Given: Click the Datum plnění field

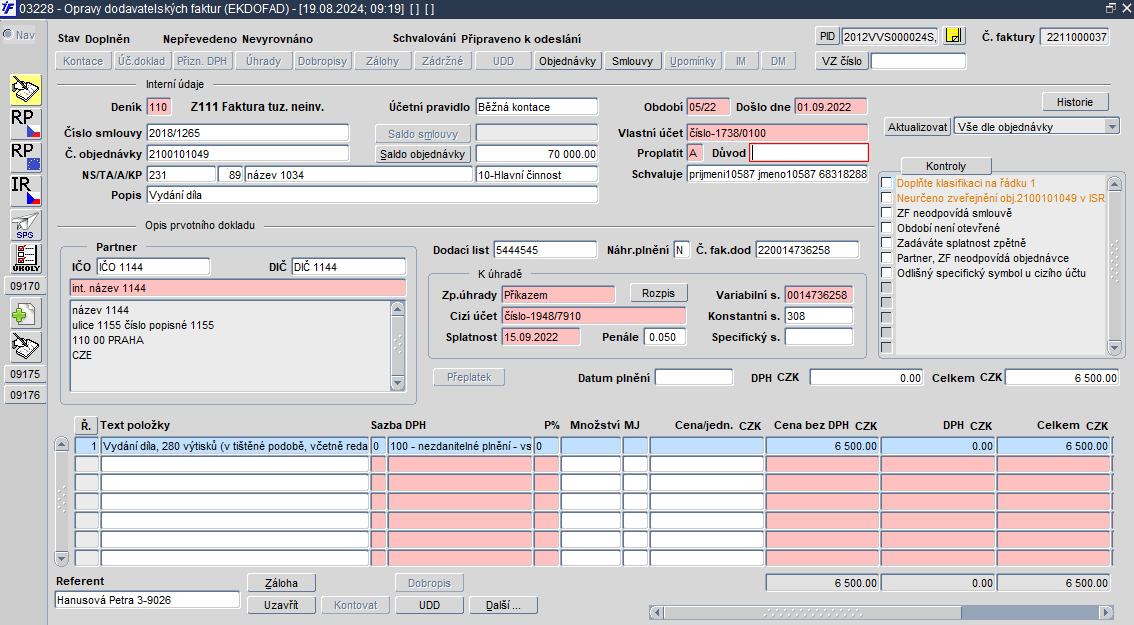Looking at the screenshot, I should [x=694, y=378].
